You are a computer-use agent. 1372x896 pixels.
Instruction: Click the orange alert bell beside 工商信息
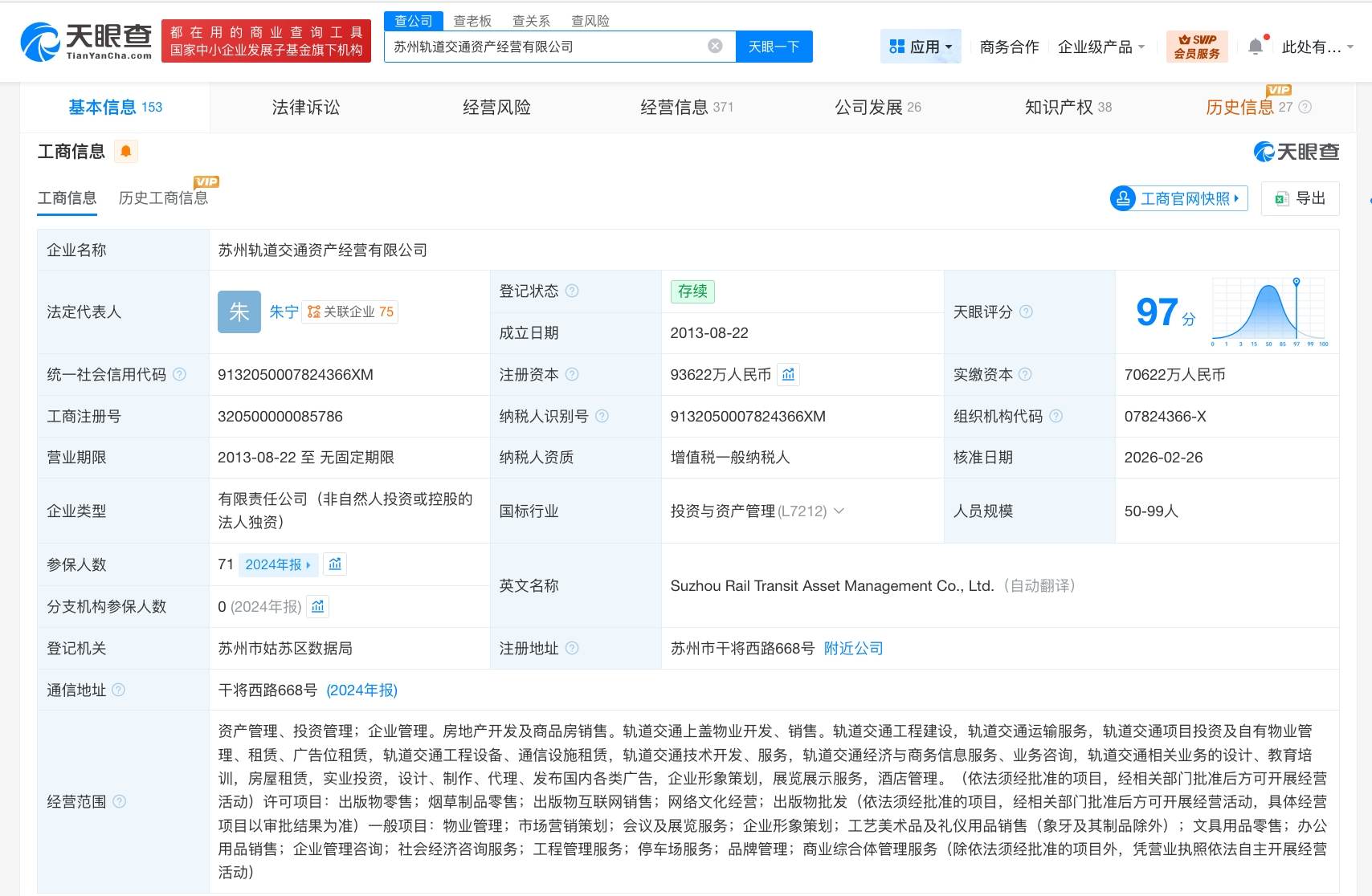click(x=126, y=152)
